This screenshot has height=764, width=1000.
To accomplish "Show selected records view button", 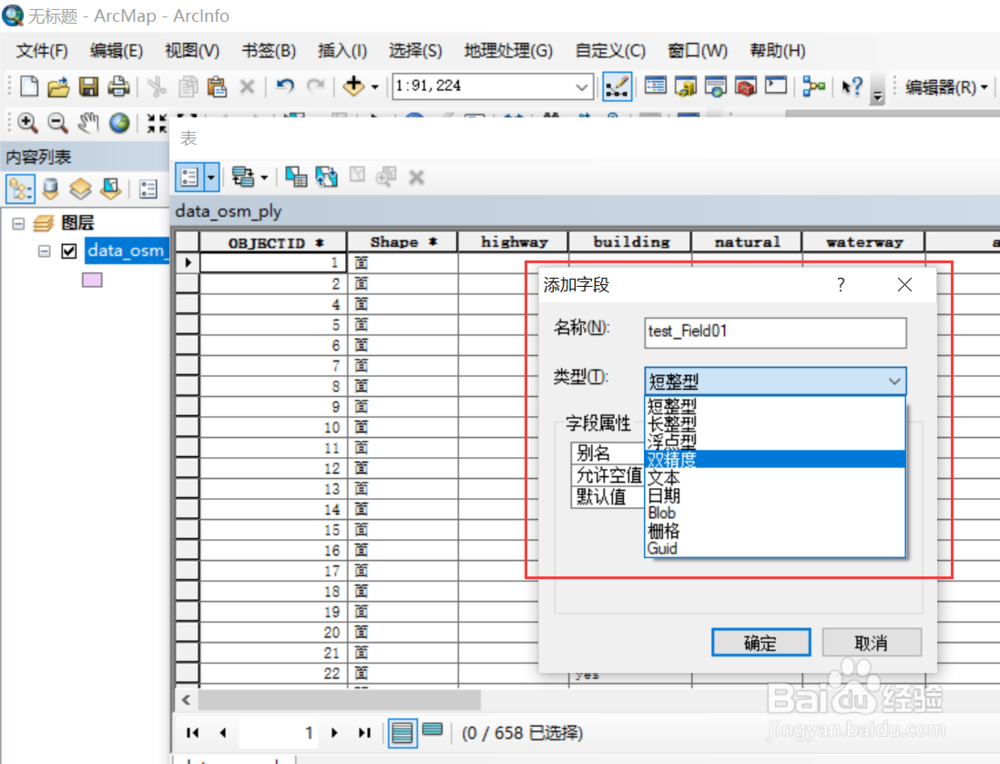I will point(432,730).
